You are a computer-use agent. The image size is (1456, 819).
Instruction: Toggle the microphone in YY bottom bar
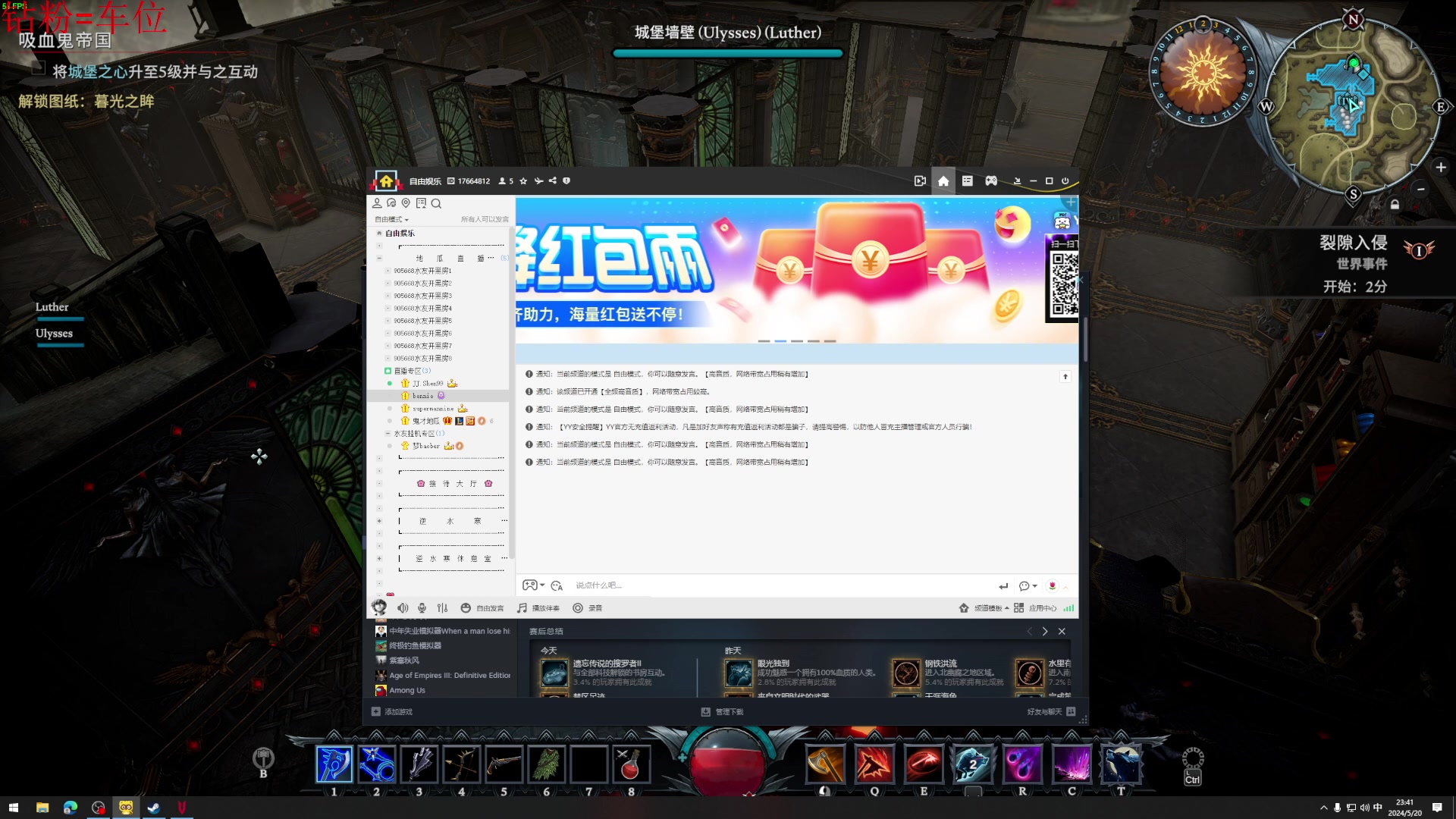(422, 608)
